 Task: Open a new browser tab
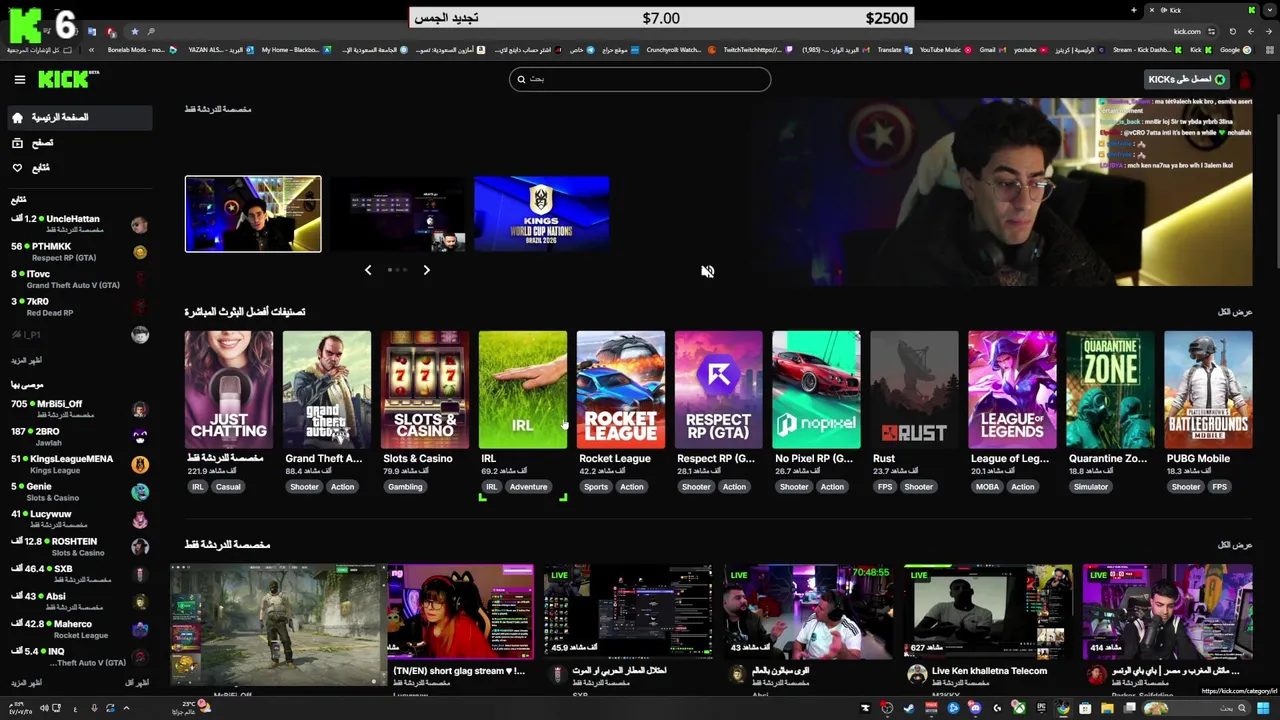1133,10
